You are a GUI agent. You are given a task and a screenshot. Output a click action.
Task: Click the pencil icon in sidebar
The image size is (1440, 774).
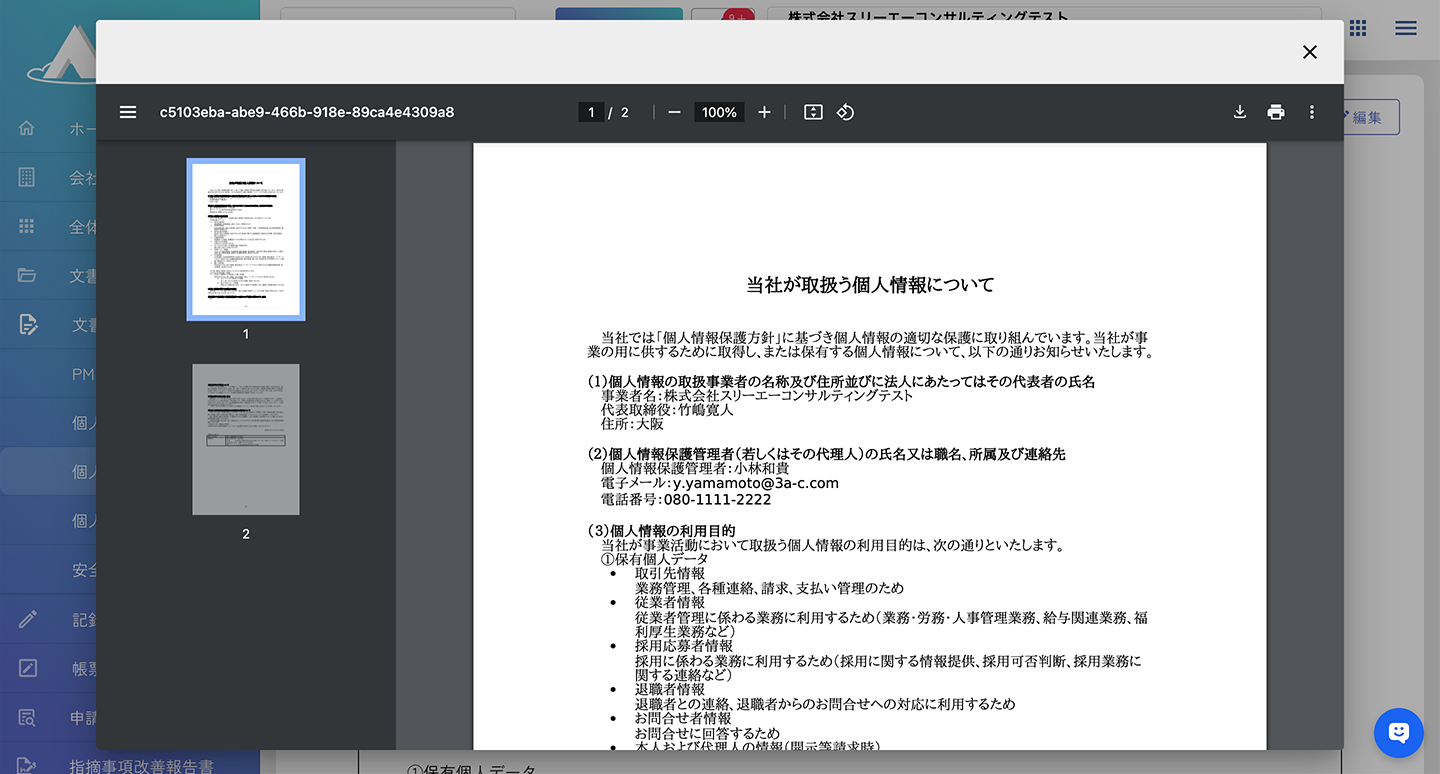click(x=27, y=619)
